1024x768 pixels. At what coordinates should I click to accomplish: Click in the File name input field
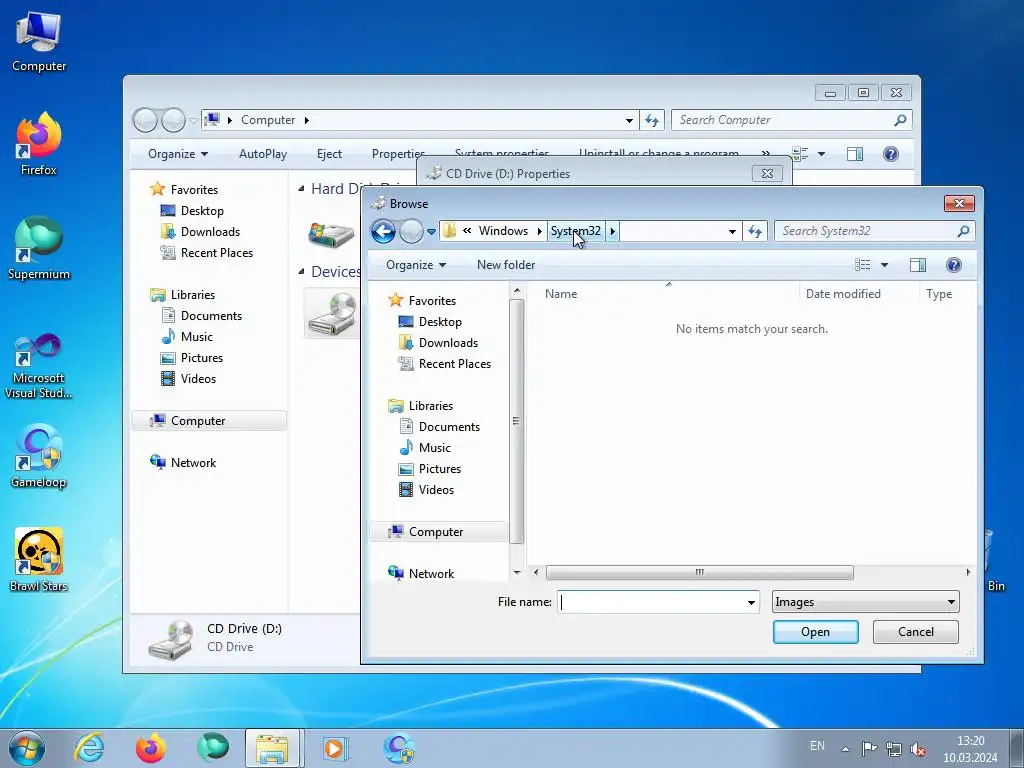pyautogui.click(x=650, y=602)
